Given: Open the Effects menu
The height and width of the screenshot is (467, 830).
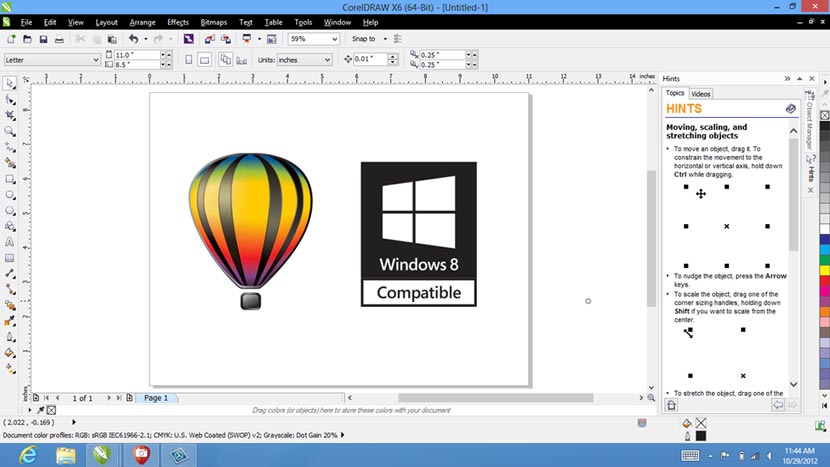Looking at the screenshot, I should click(x=178, y=22).
